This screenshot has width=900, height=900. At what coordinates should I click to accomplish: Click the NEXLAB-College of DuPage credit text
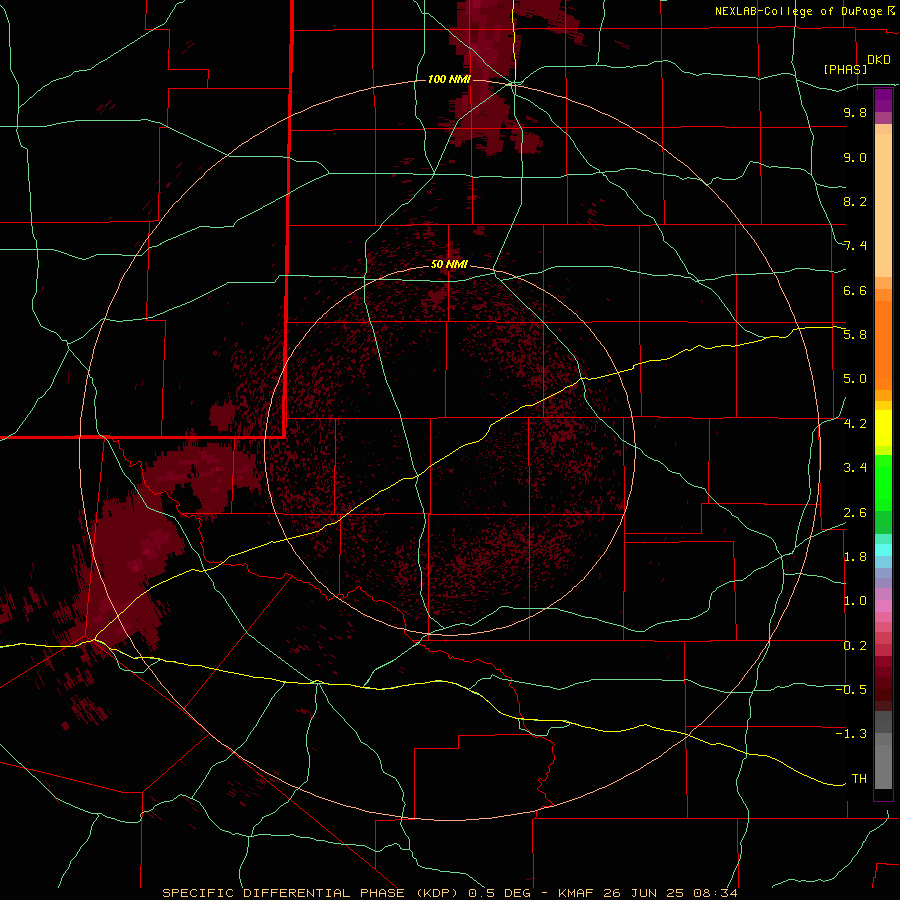point(800,11)
